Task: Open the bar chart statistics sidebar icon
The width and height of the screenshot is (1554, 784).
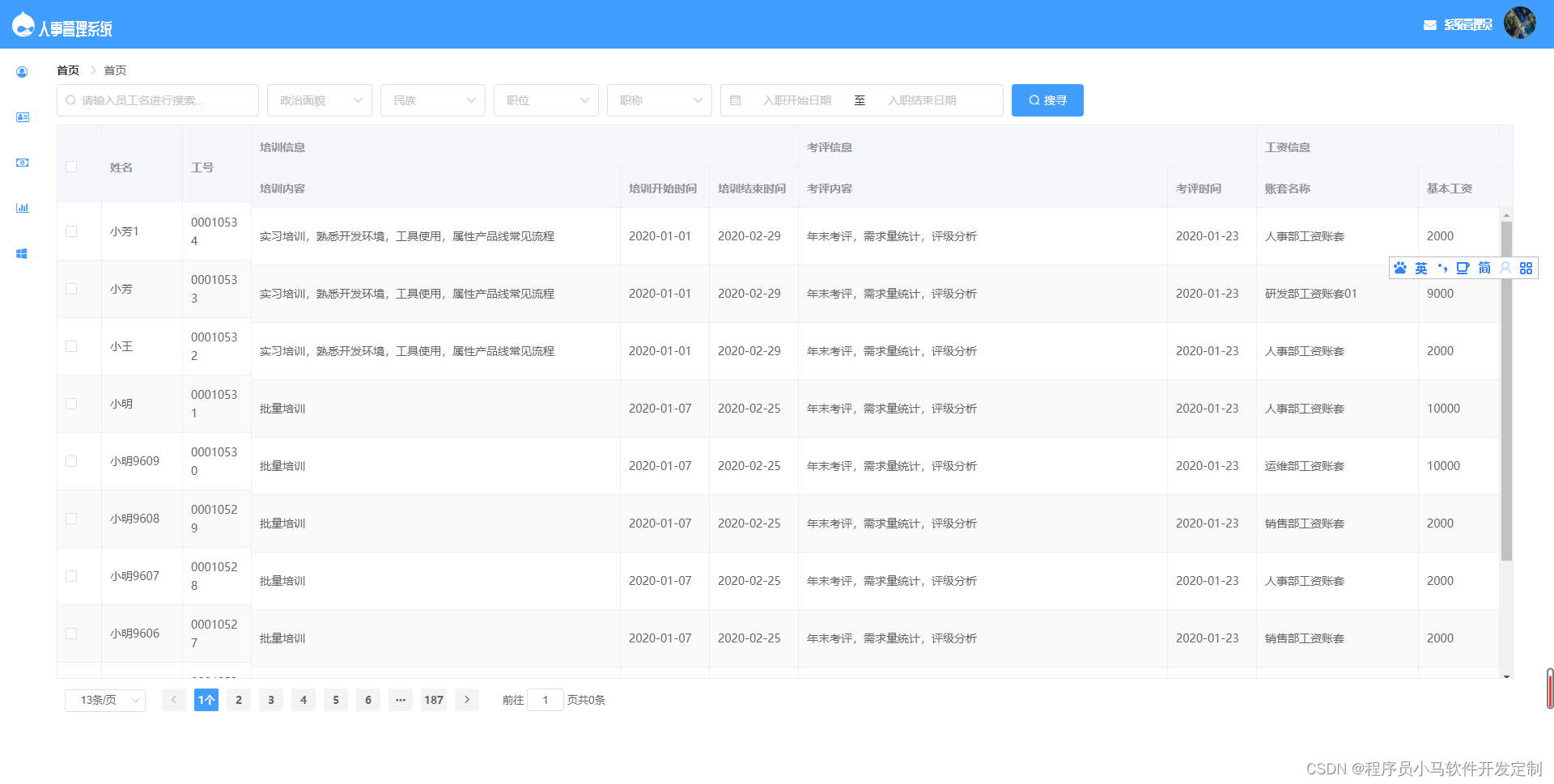Action: point(22,208)
